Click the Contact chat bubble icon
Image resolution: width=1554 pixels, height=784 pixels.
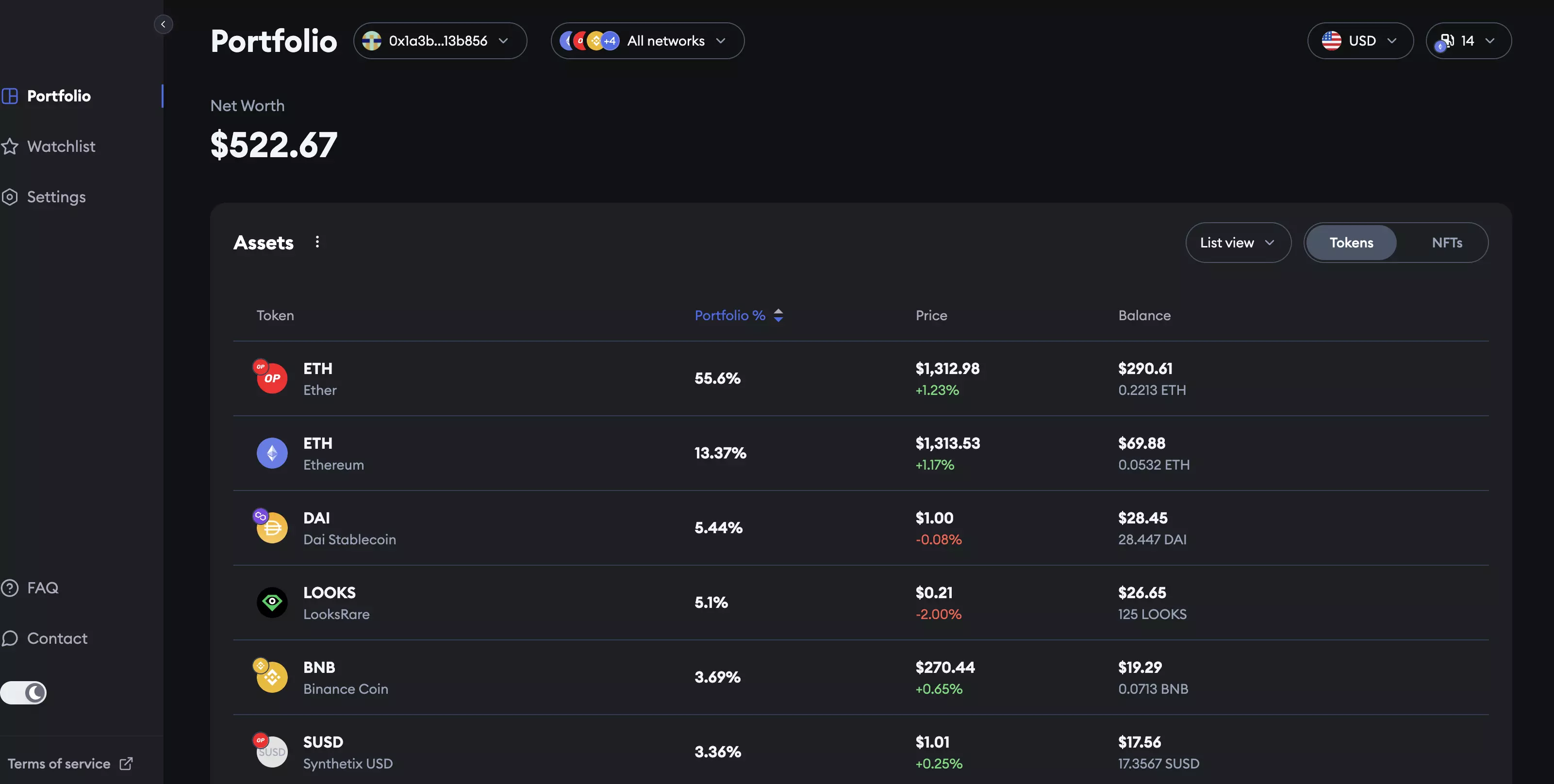coord(10,638)
